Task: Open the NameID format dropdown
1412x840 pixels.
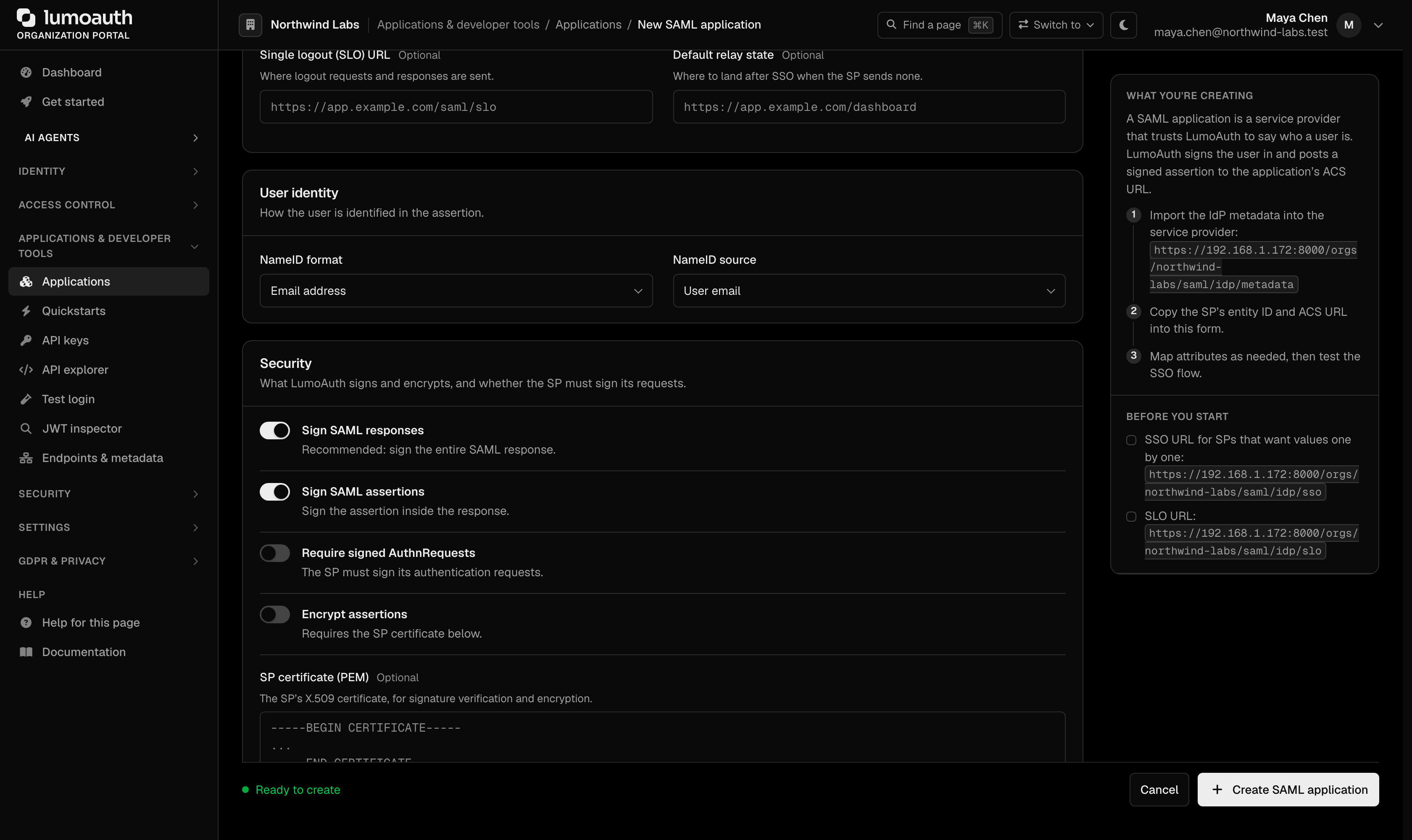Action: click(x=456, y=291)
